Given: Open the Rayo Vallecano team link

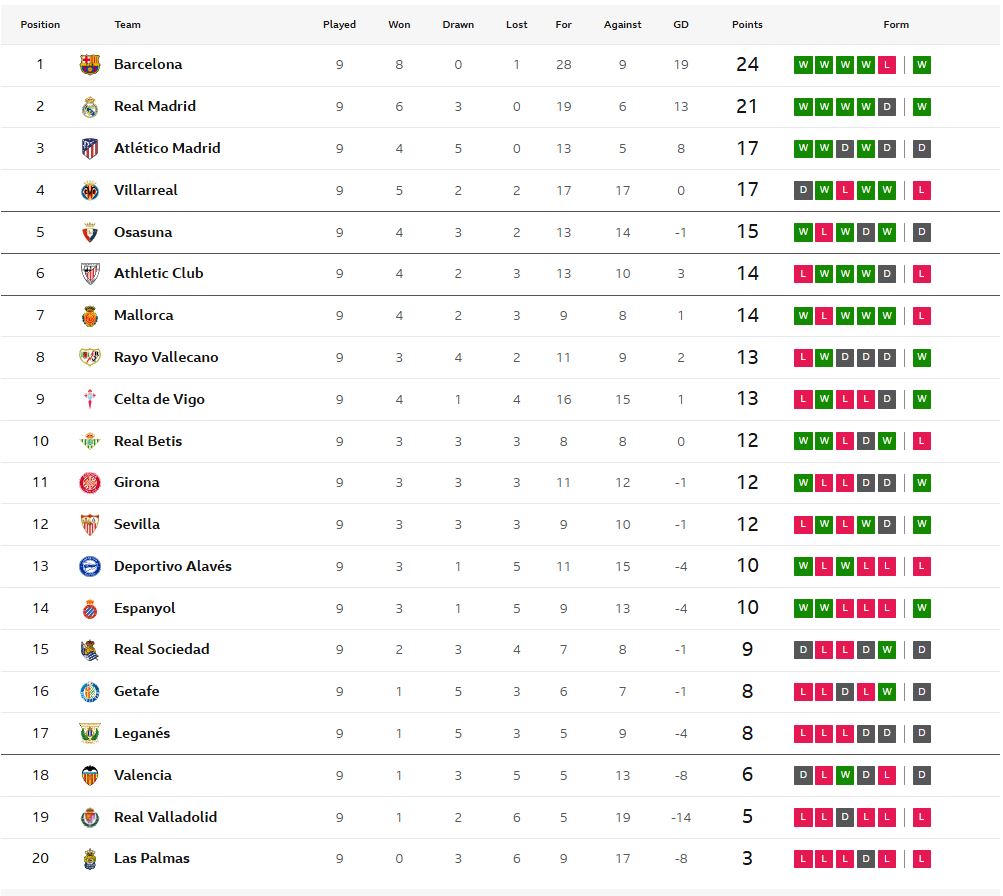Looking at the screenshot, I should click(x=166, y=357).
